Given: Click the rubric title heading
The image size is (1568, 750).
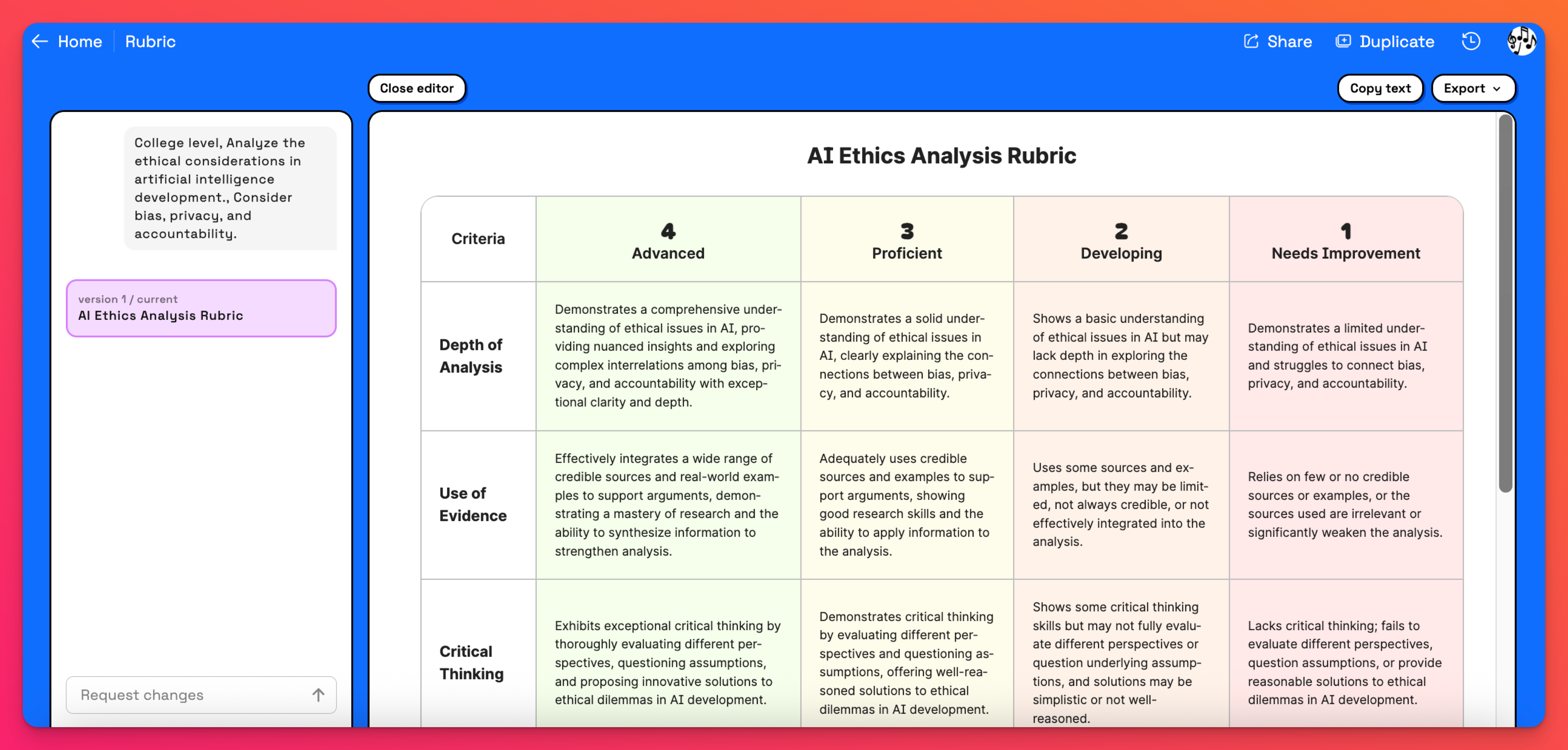Looking at the screenshot, I should 941,156.
